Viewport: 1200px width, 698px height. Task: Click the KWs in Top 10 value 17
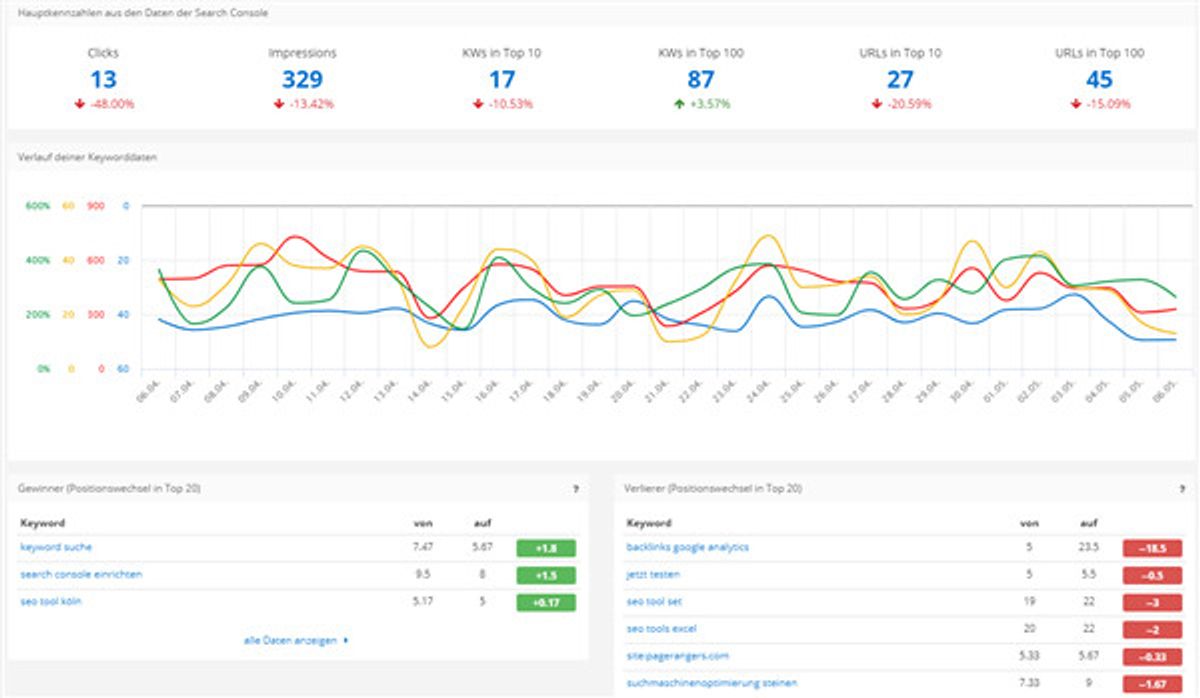502,79
